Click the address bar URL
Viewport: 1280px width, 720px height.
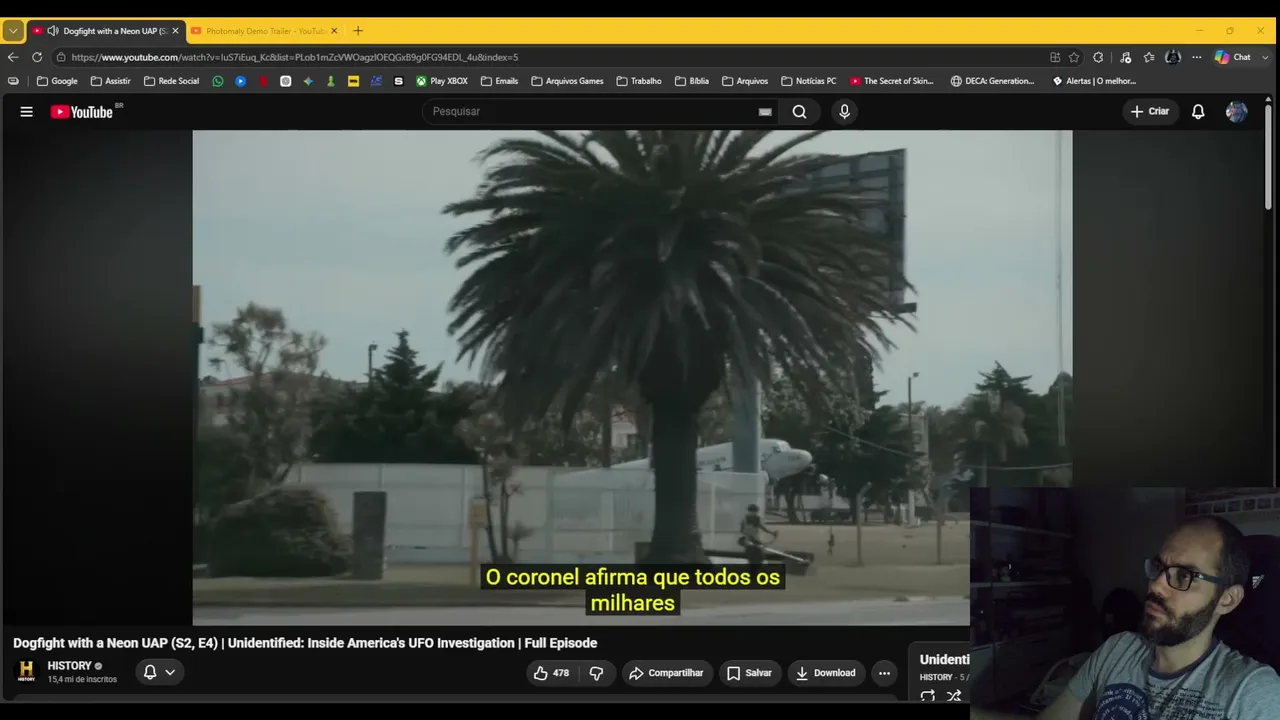(x=295, y=57)
